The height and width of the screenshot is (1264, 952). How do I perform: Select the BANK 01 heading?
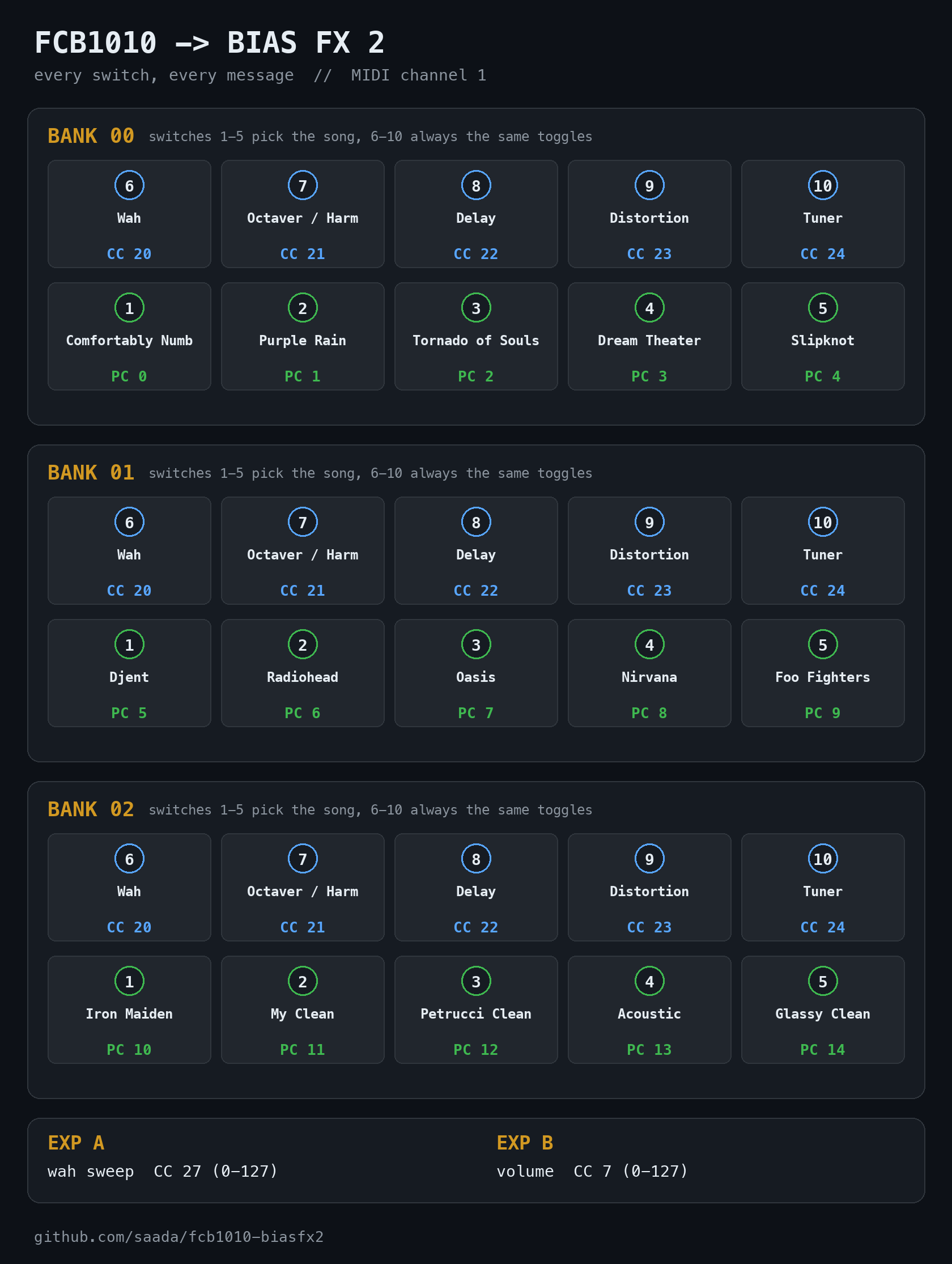(x=91, y=473)
